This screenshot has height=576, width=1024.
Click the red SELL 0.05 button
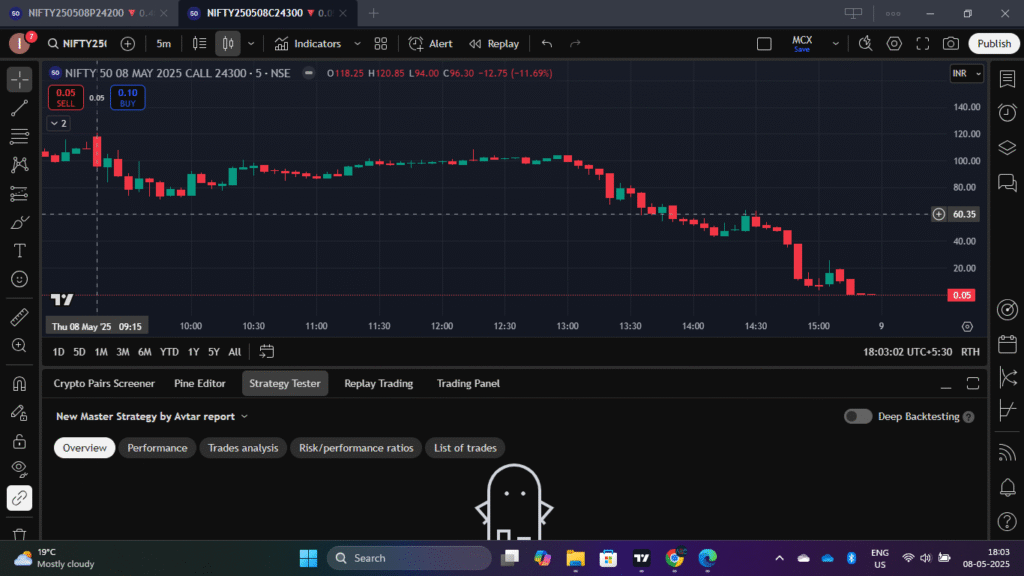[65, 97]
